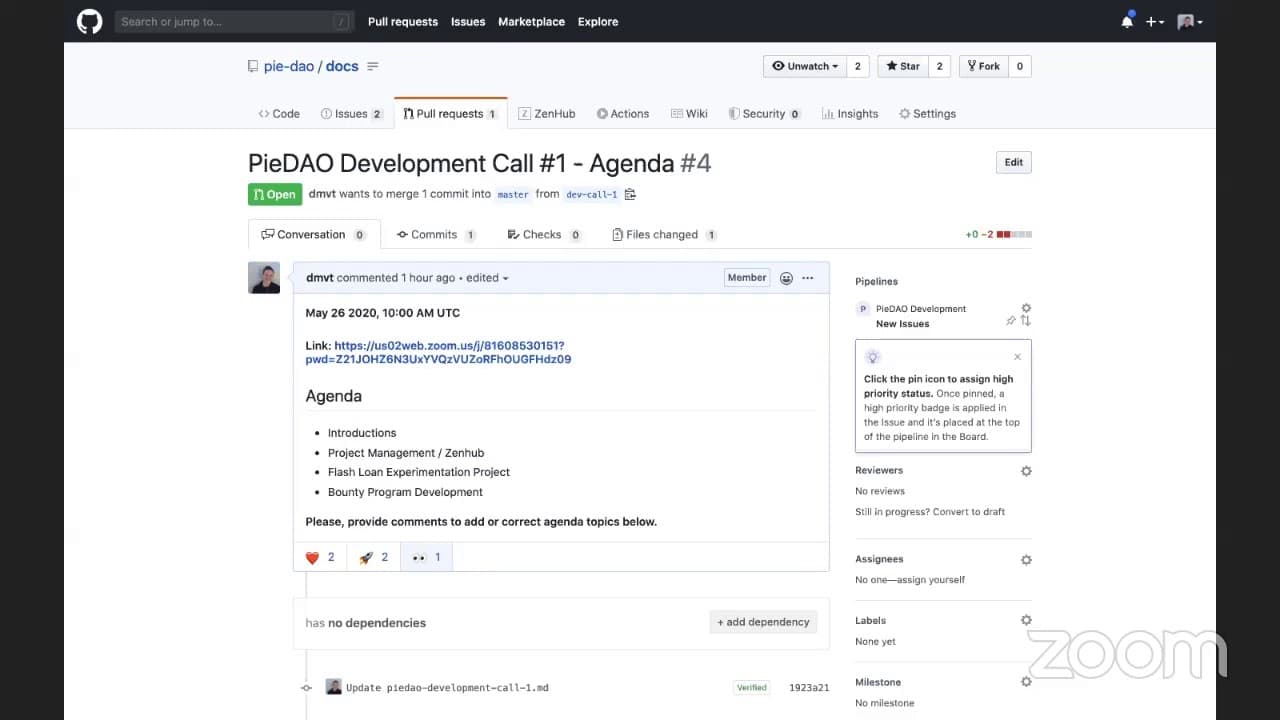Viewport: 1280px width, 720px height.
Task: Fork the repository
Action: [x=983, y=66]
